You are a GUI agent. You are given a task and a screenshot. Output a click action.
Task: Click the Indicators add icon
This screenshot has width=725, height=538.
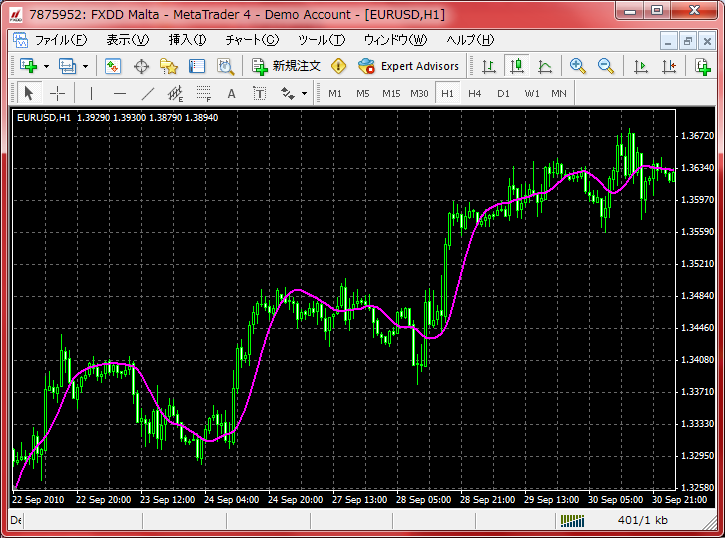coord(703,66)
